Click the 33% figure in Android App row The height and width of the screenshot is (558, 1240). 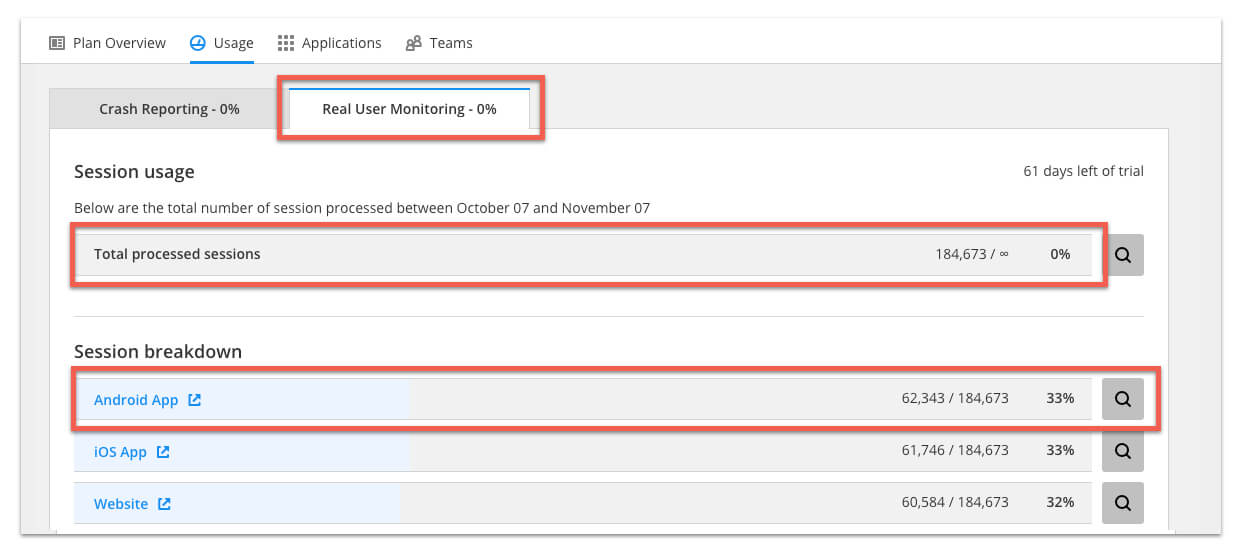[x=1060, y=398]
